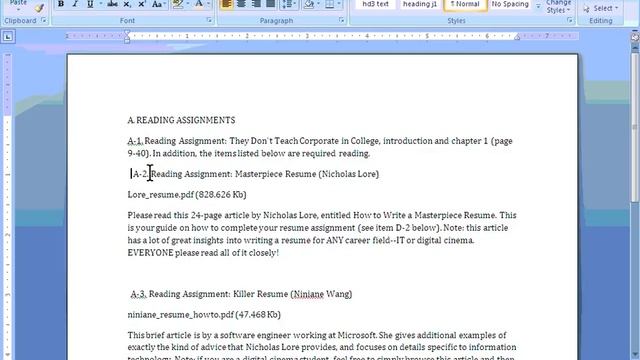
Task: Click the 'A-3.' underlined label
Action: 139,294
